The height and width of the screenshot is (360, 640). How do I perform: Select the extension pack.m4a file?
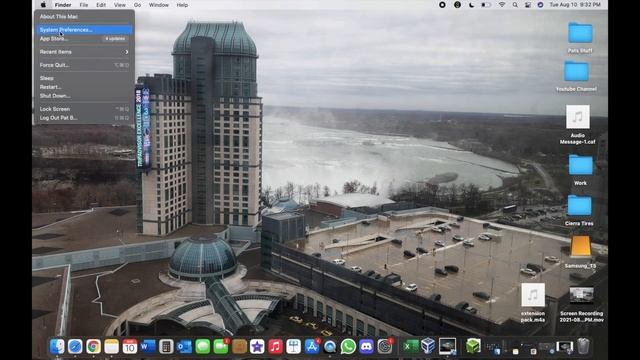(533, 295)
